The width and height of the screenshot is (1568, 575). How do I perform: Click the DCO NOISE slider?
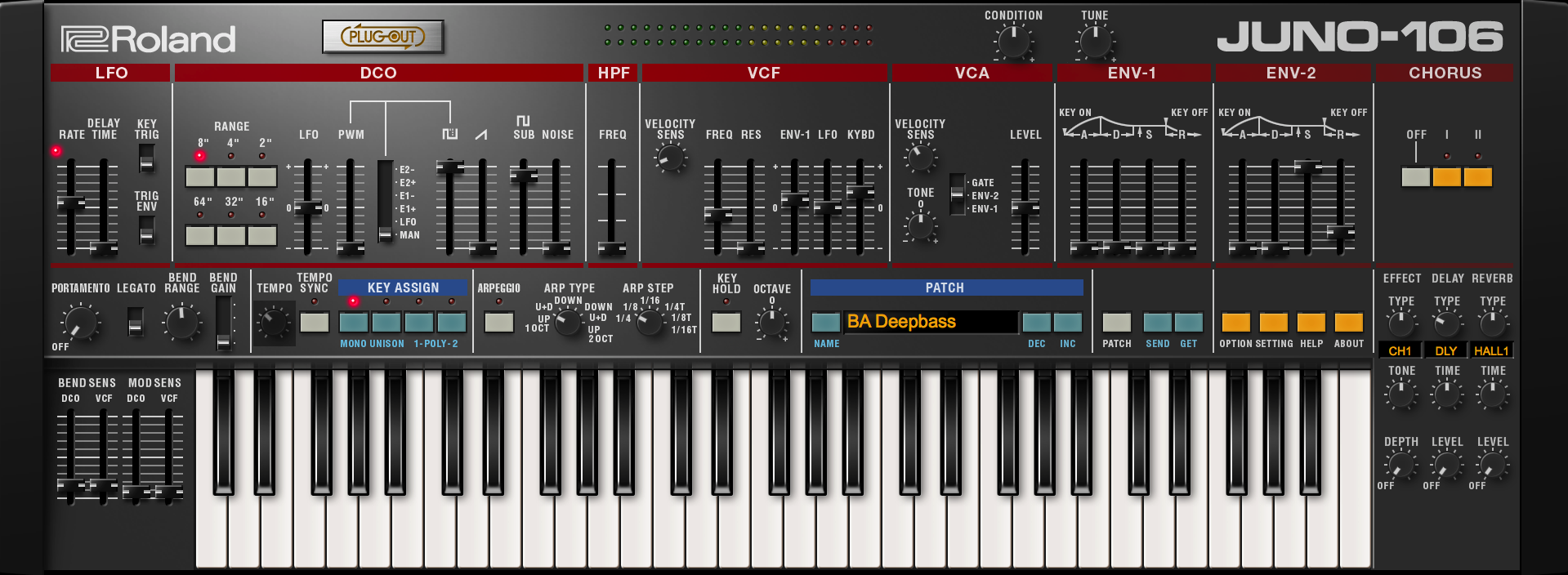click(556, 247)
